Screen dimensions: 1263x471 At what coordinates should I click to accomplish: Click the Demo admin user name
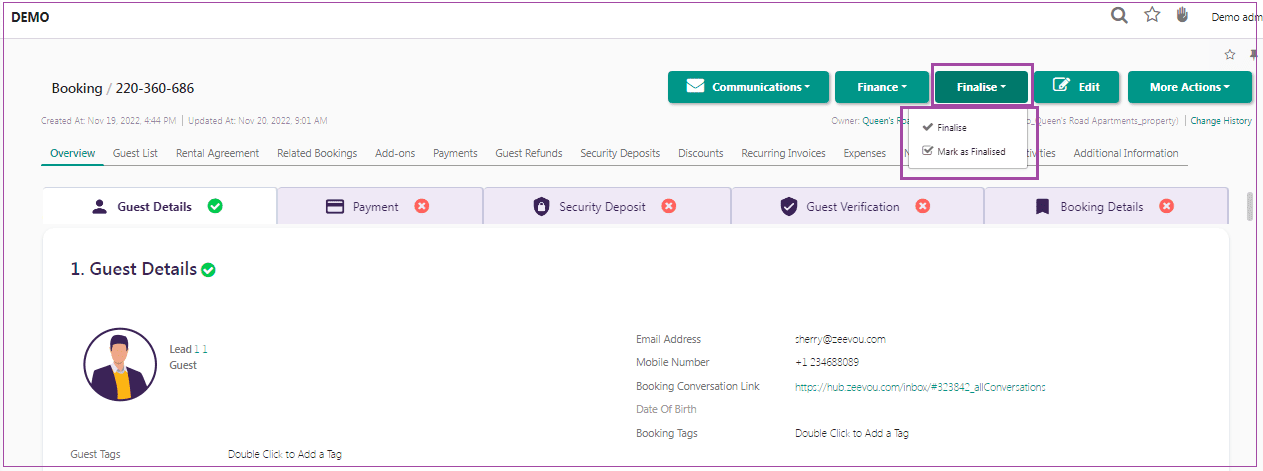coord(1236,17)
